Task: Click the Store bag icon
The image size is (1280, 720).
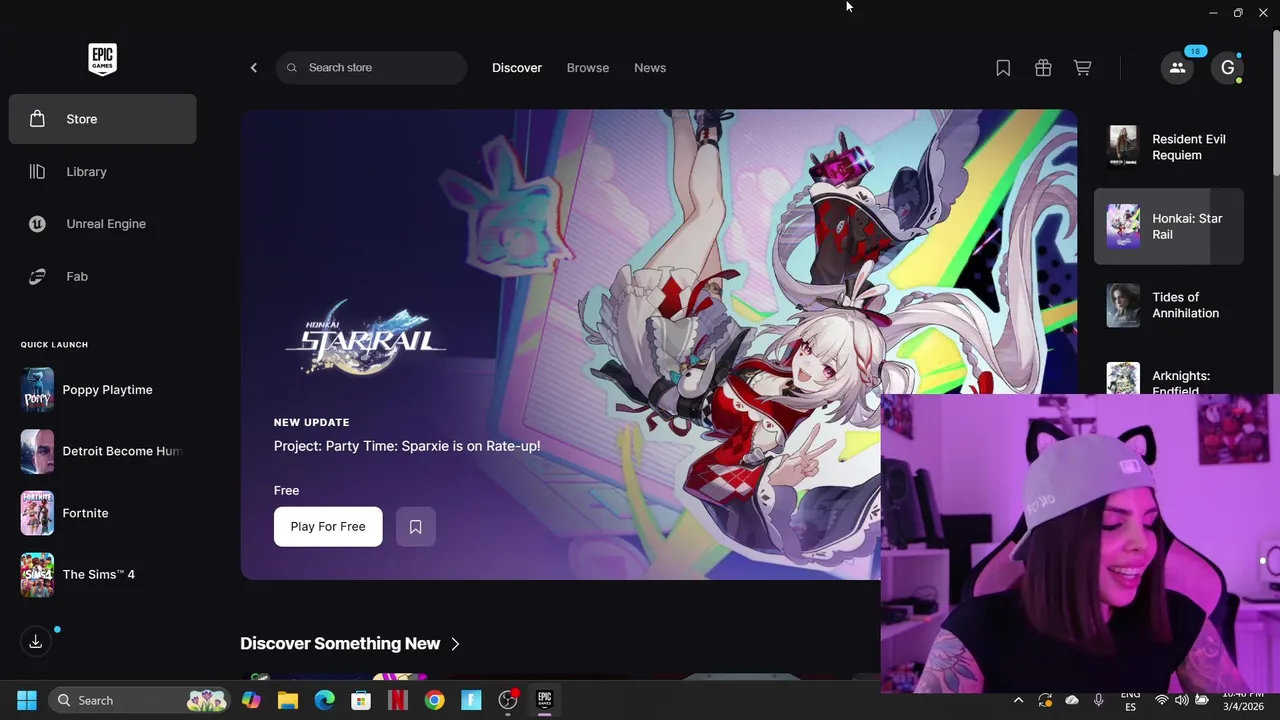Action: point(37,119)
